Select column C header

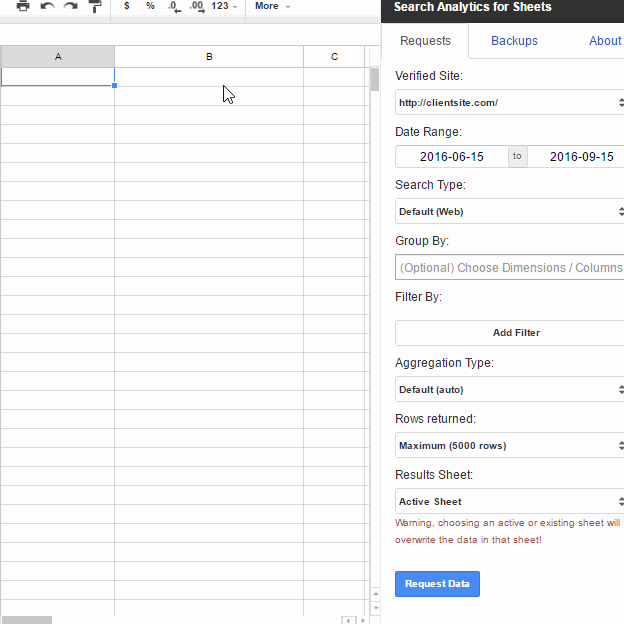[334, 57]
